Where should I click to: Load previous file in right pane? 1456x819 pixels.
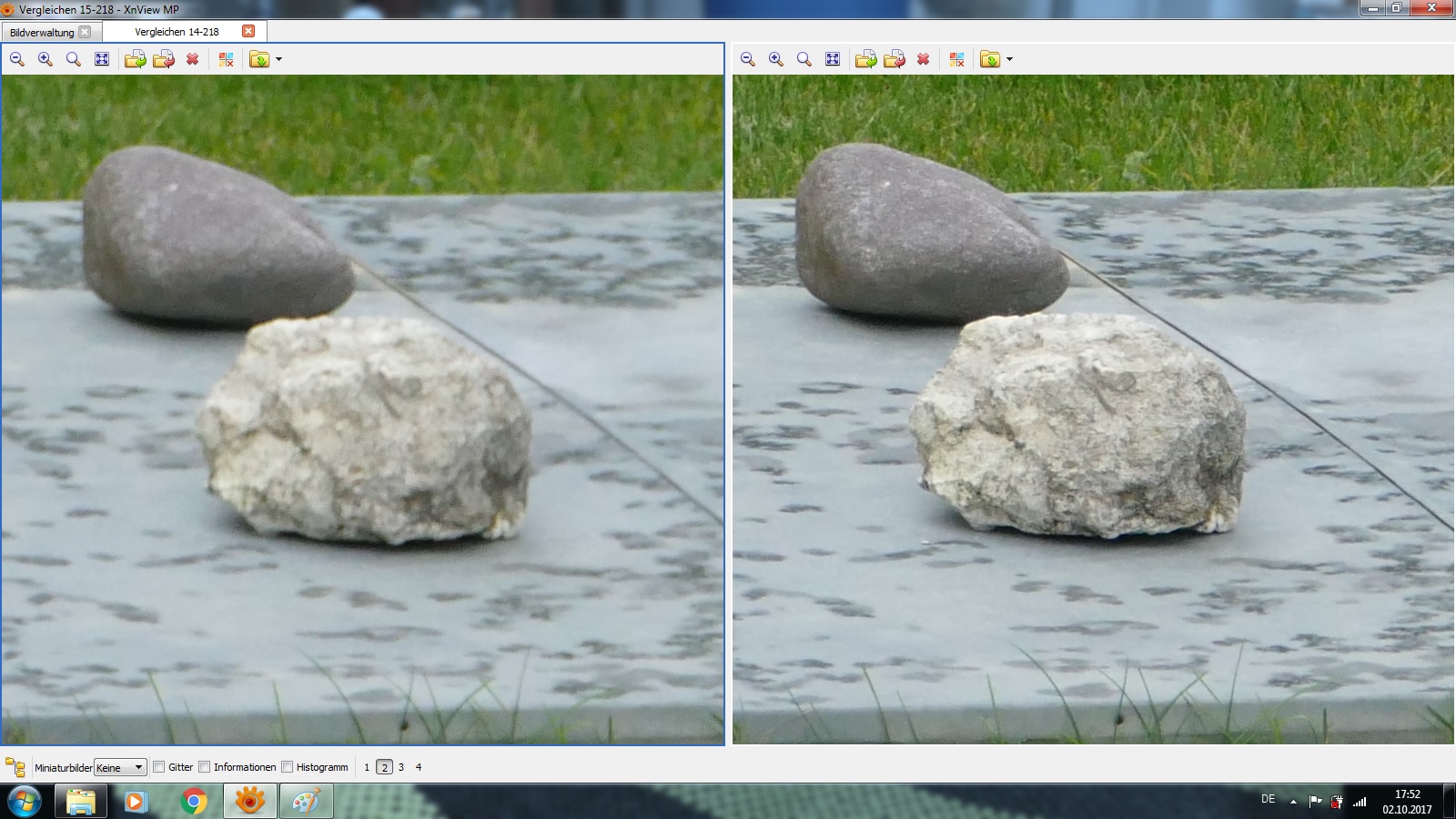895,59
